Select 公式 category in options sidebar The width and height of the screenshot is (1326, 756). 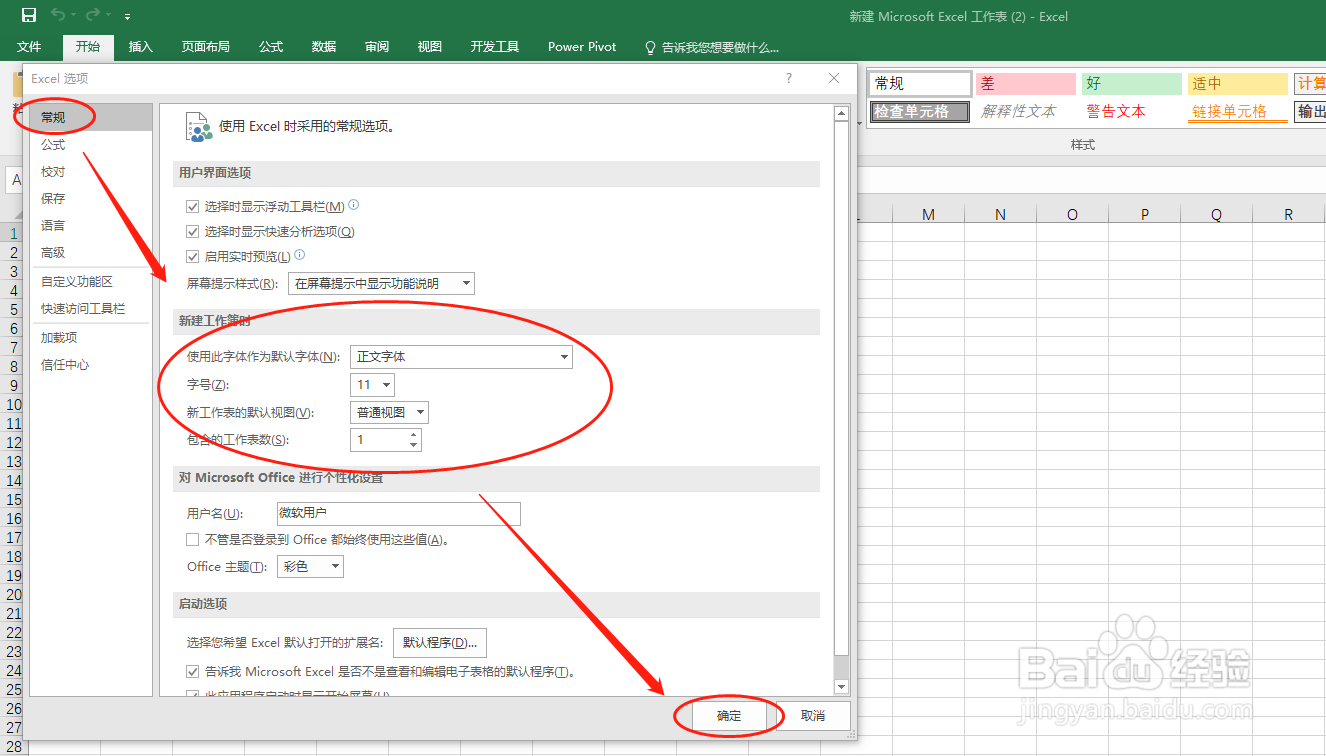point(91,145)
